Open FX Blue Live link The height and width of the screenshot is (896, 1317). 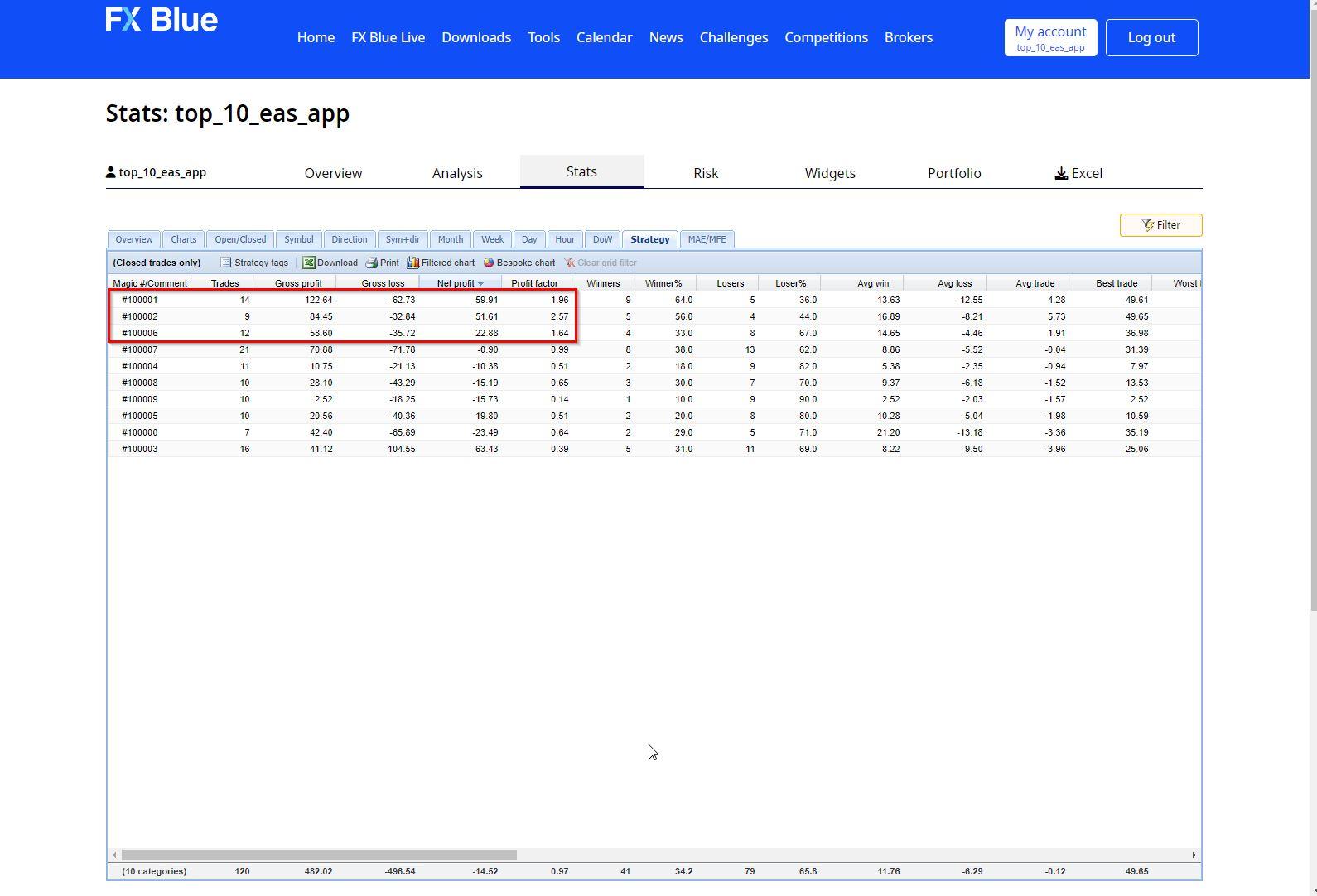click(x=388, y=37)
